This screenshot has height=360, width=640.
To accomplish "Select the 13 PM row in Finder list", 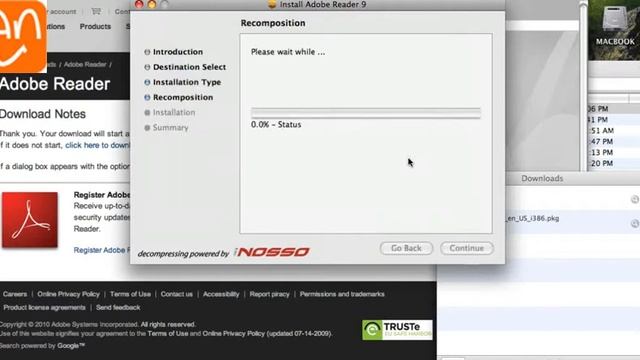I will click(613, 153).
